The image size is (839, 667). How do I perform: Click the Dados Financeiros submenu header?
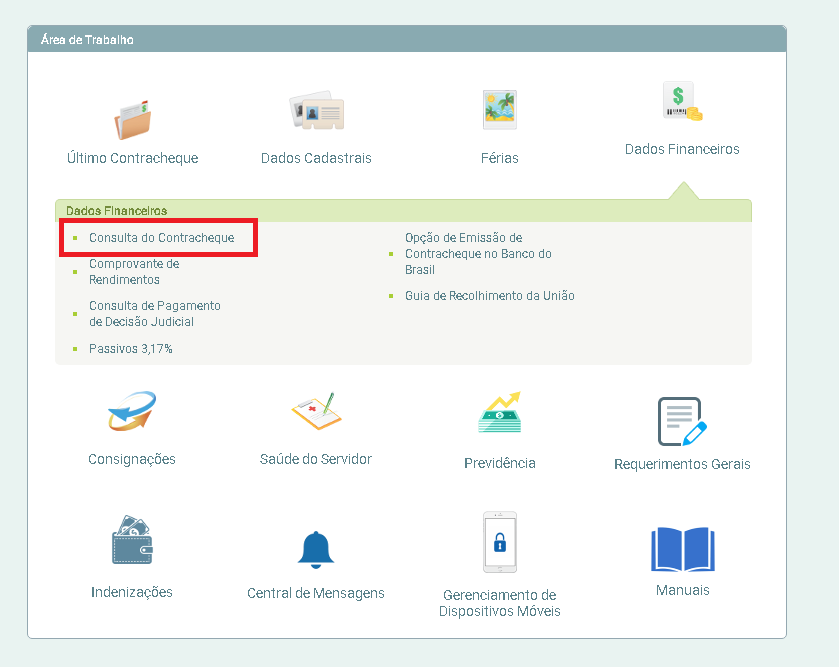click(x=117, y=211)
